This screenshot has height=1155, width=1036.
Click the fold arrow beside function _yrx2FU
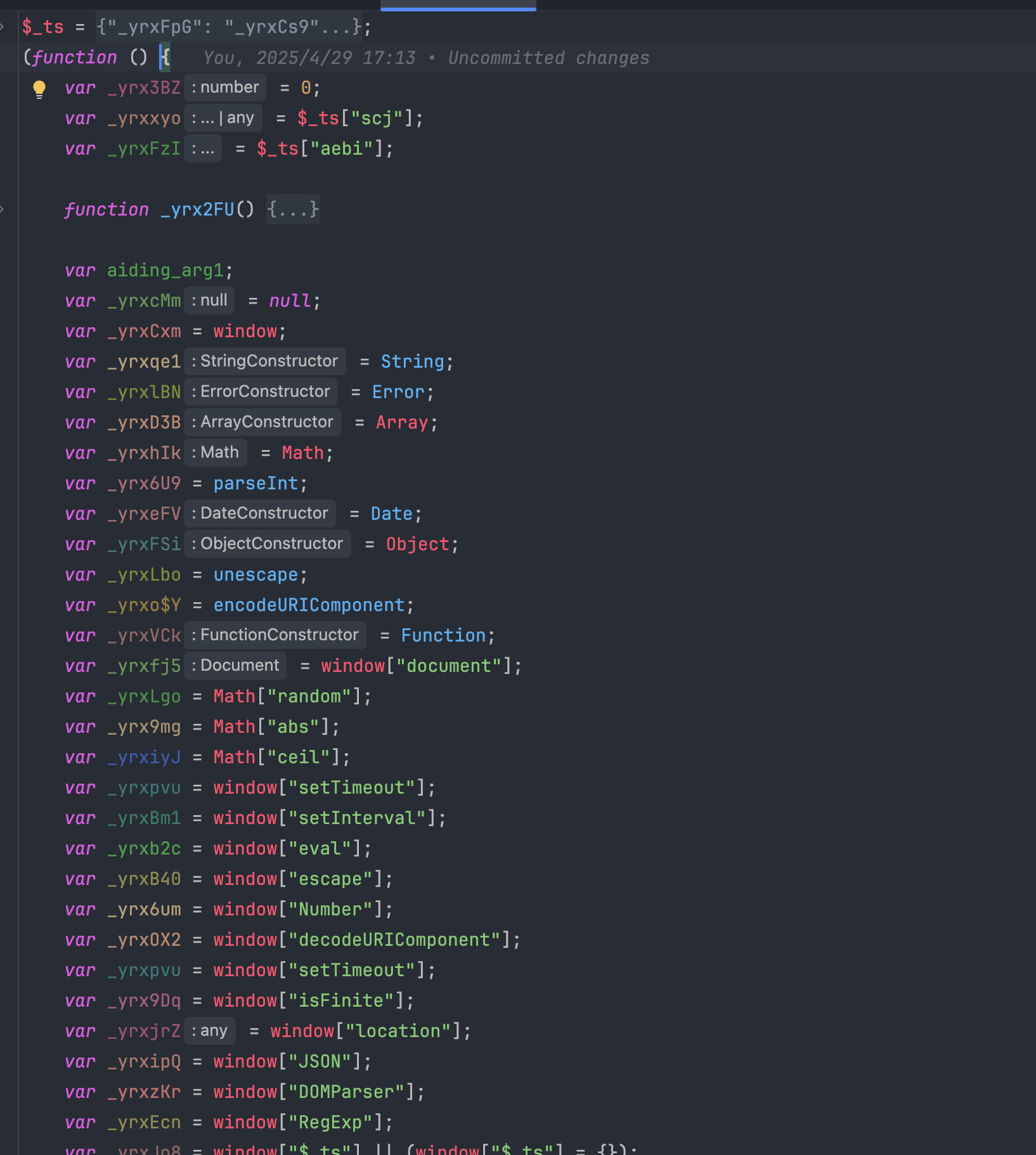click(x=3, y=209)
